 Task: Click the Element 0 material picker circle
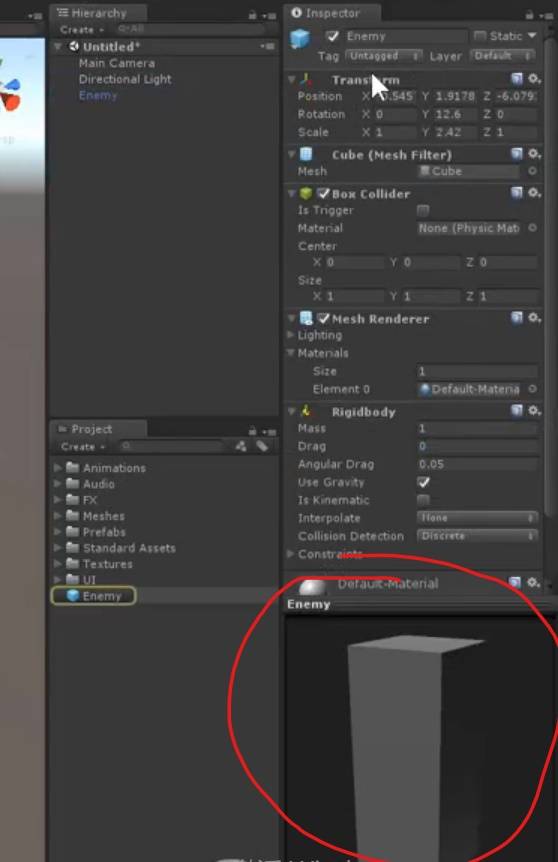tap(532, 389)
